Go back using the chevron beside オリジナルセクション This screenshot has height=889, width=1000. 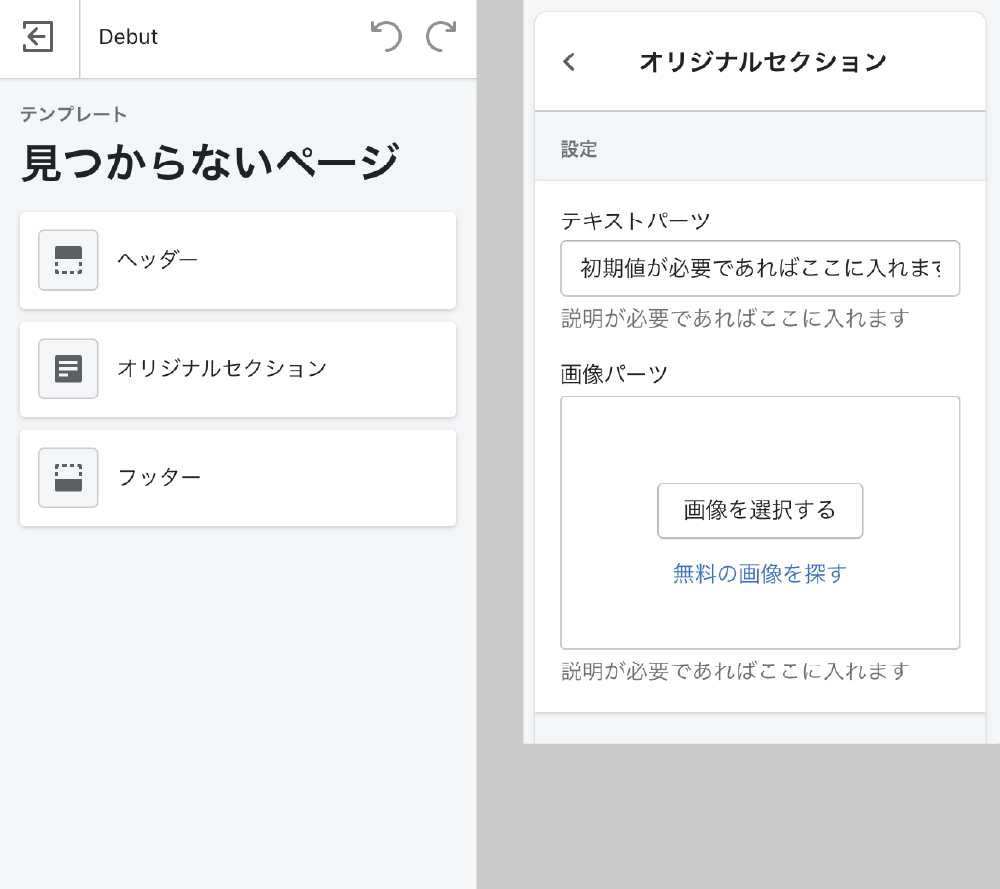tap(569, 62)
